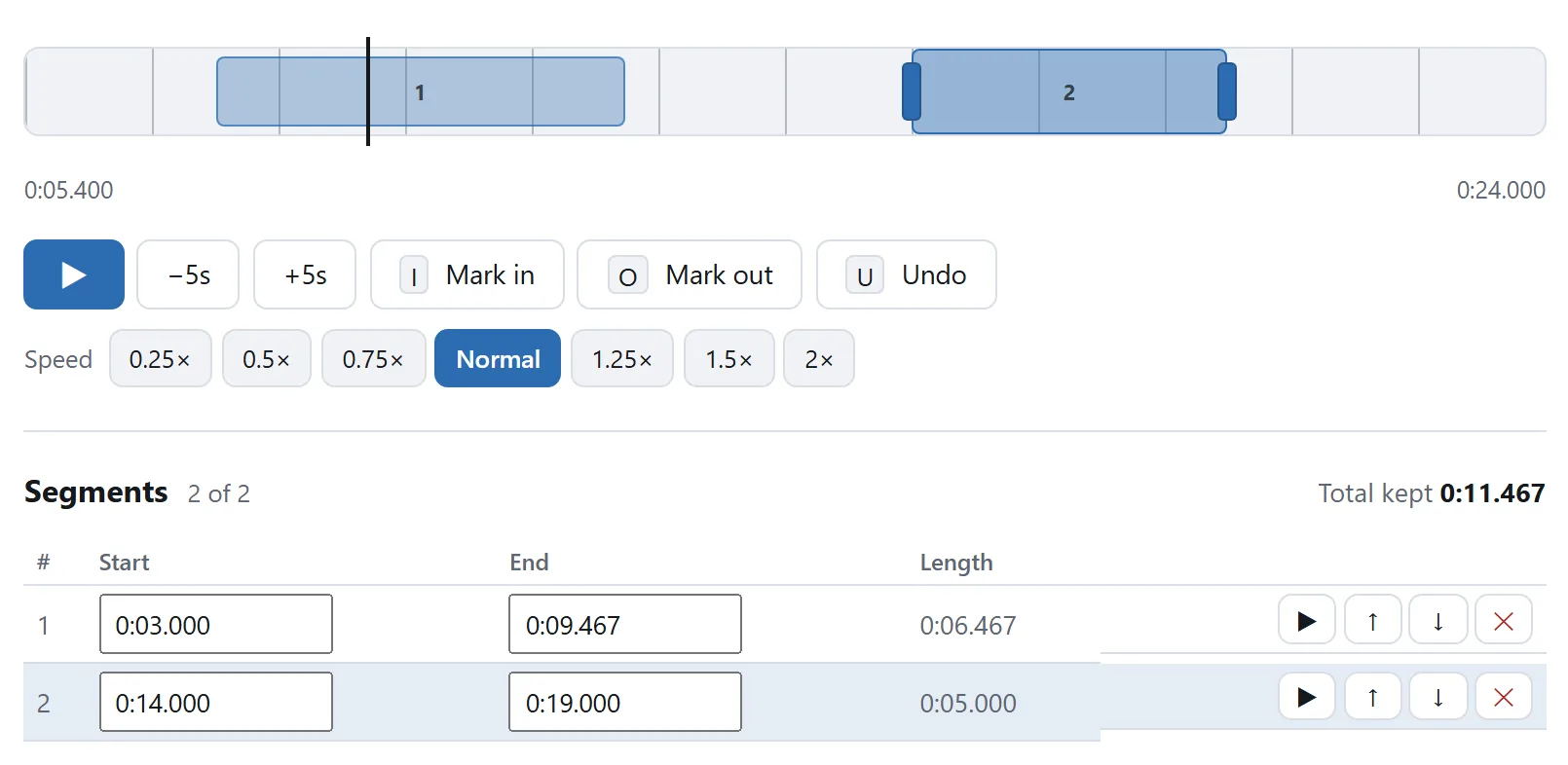1568x765 pixels.
Task: Choose 1.5× playback speed
Action: (729, 359)
